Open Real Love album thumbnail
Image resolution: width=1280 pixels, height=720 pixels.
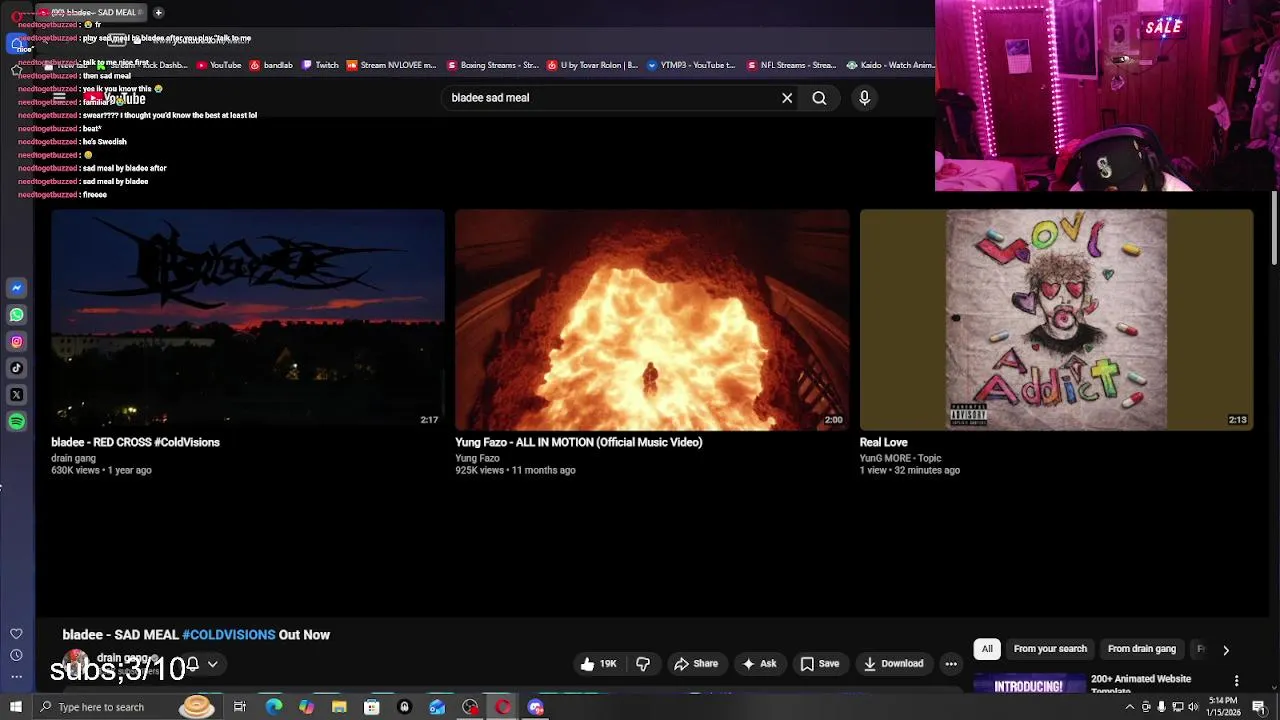tap(1056, 320)
